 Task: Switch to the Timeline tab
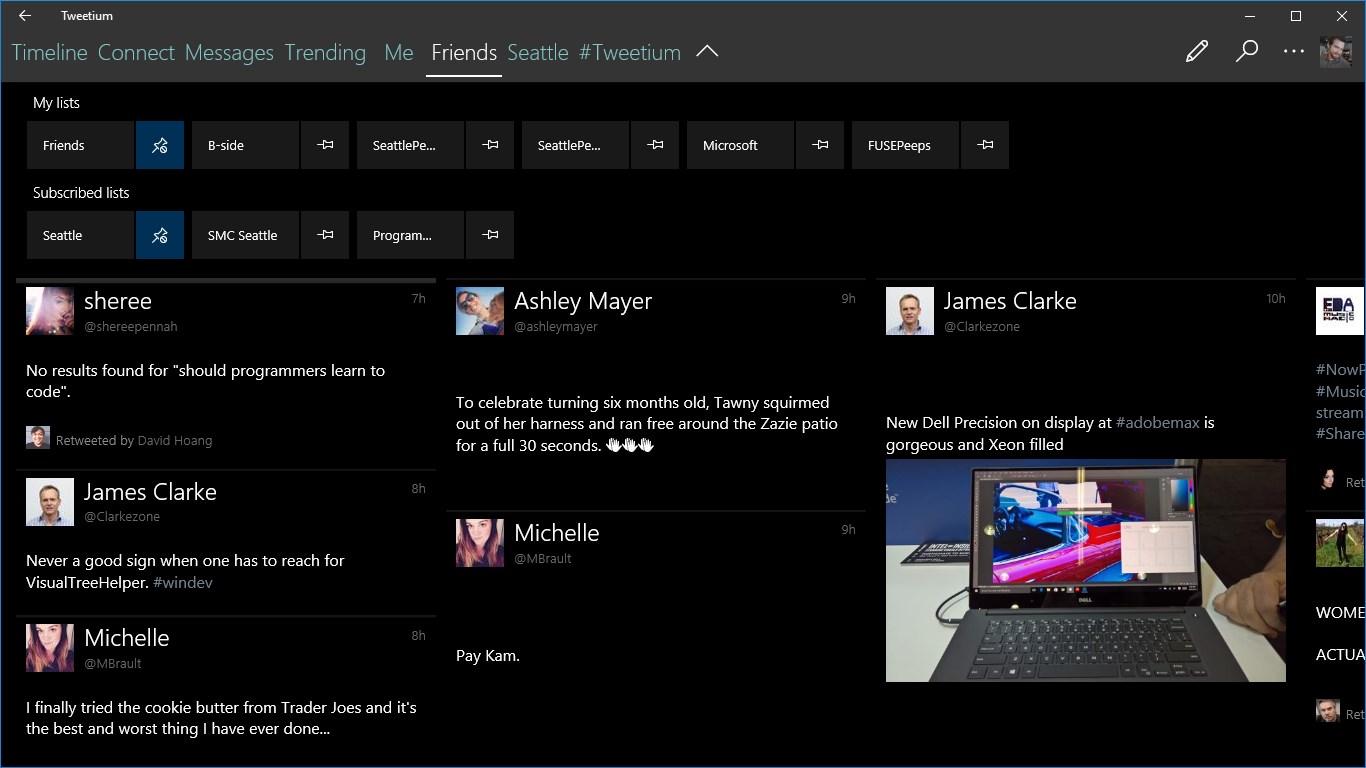[48, 52]
